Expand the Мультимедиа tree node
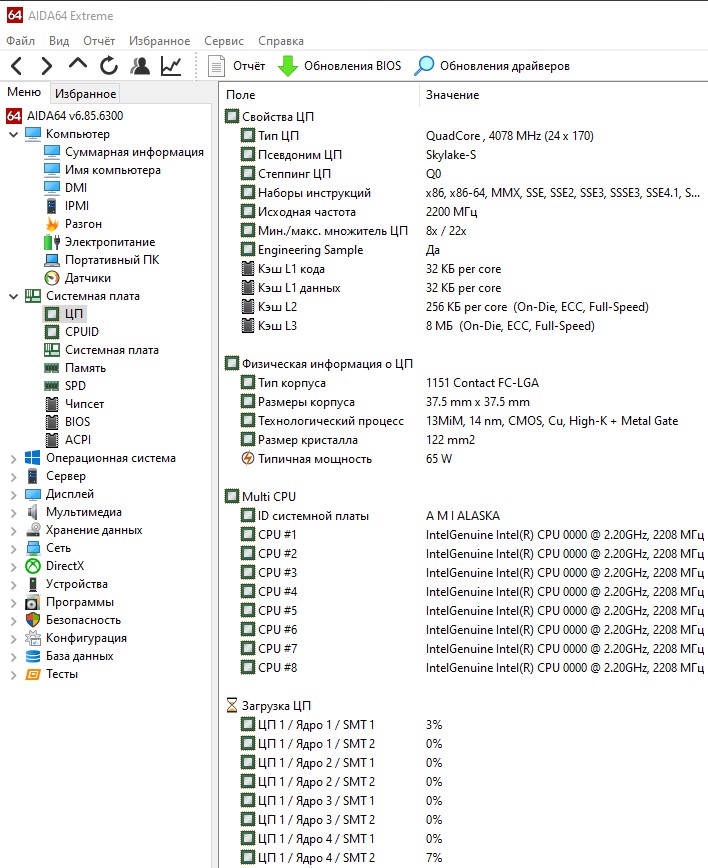Screen dimensions: 708x868 (x=14, y=513)
